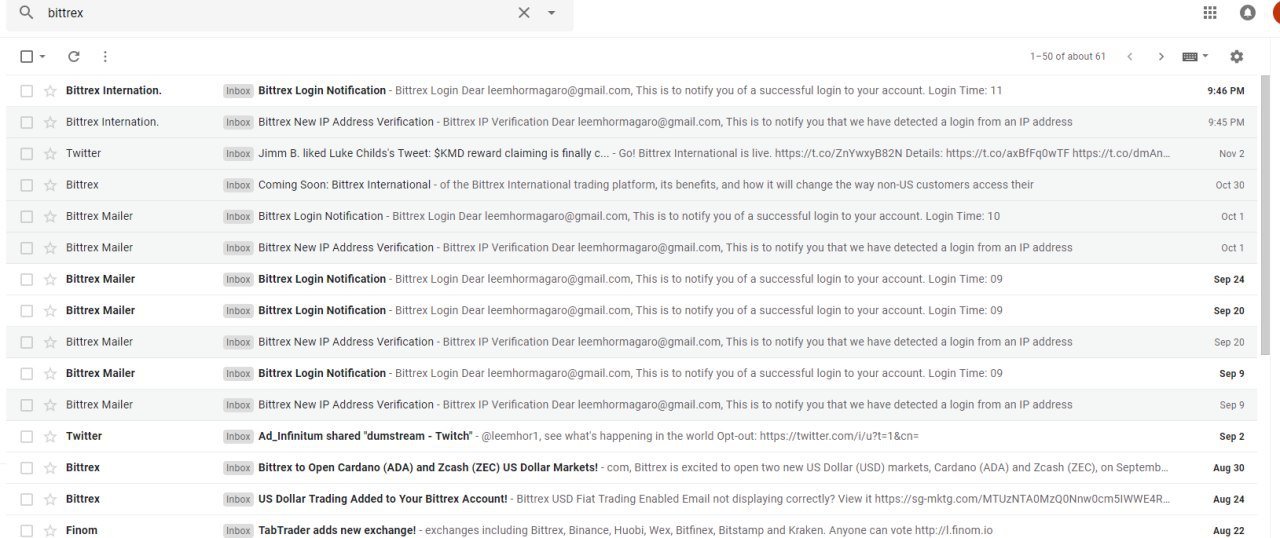Click the Aug 22 date
The height and width of the screenshot is (538, 1280).
click(1229, 530)
